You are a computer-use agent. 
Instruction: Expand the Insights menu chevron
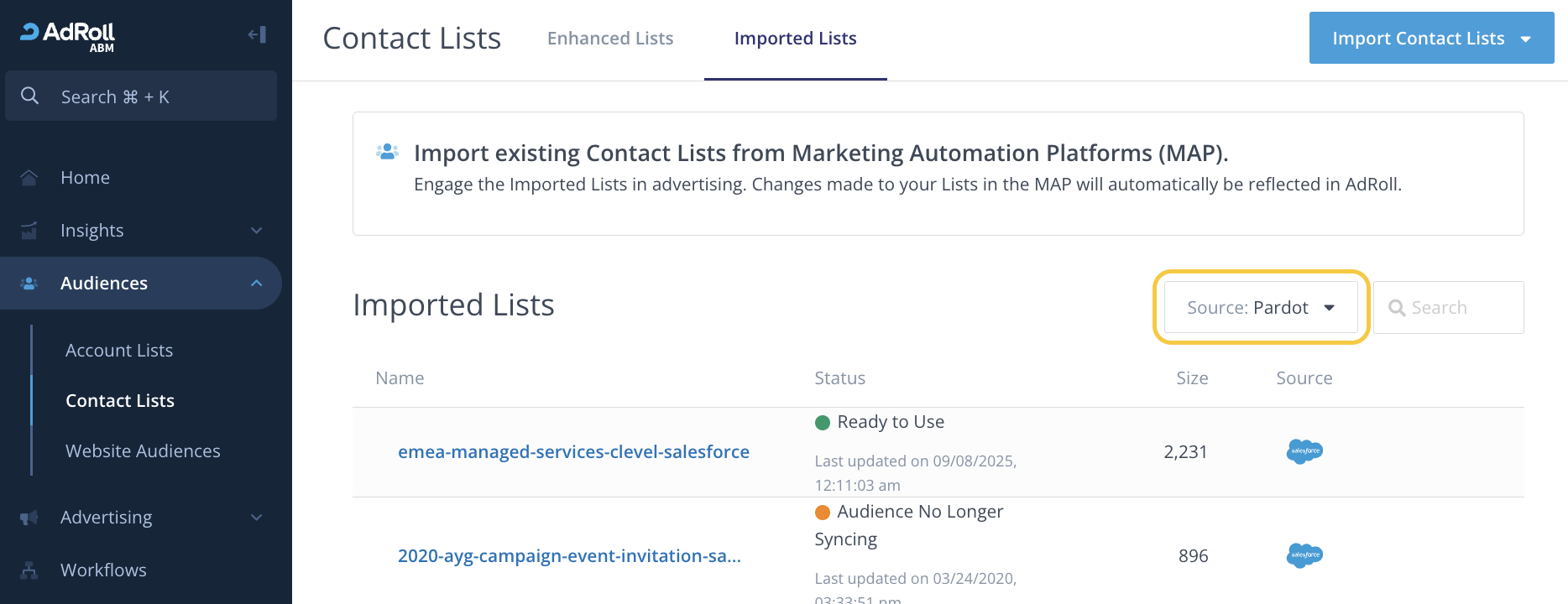(257, 231)
